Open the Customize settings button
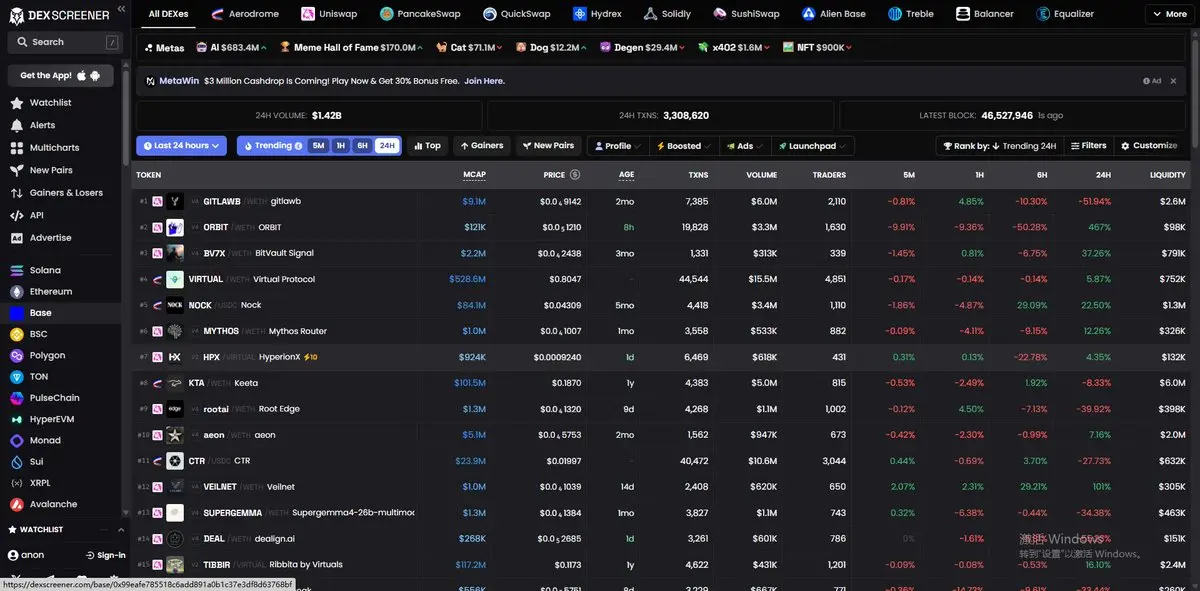1200x591 pixels. coord(1148,146)
